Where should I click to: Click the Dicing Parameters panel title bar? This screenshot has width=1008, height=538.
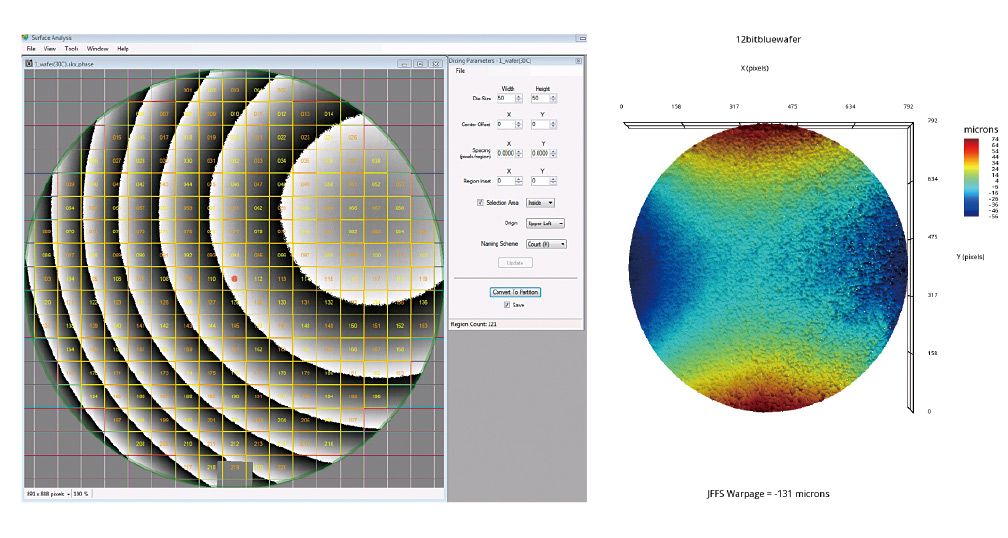[515, 61]
